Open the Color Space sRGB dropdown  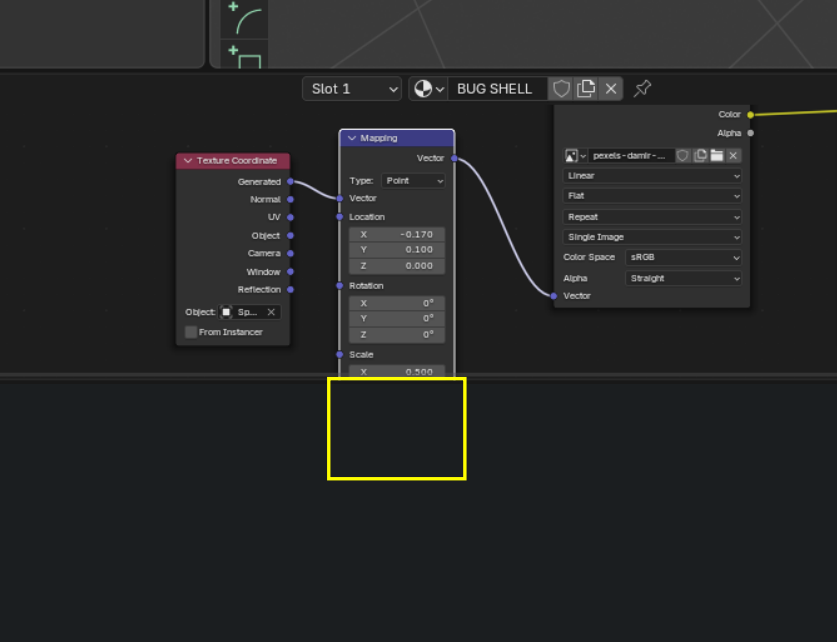(683, 257)
